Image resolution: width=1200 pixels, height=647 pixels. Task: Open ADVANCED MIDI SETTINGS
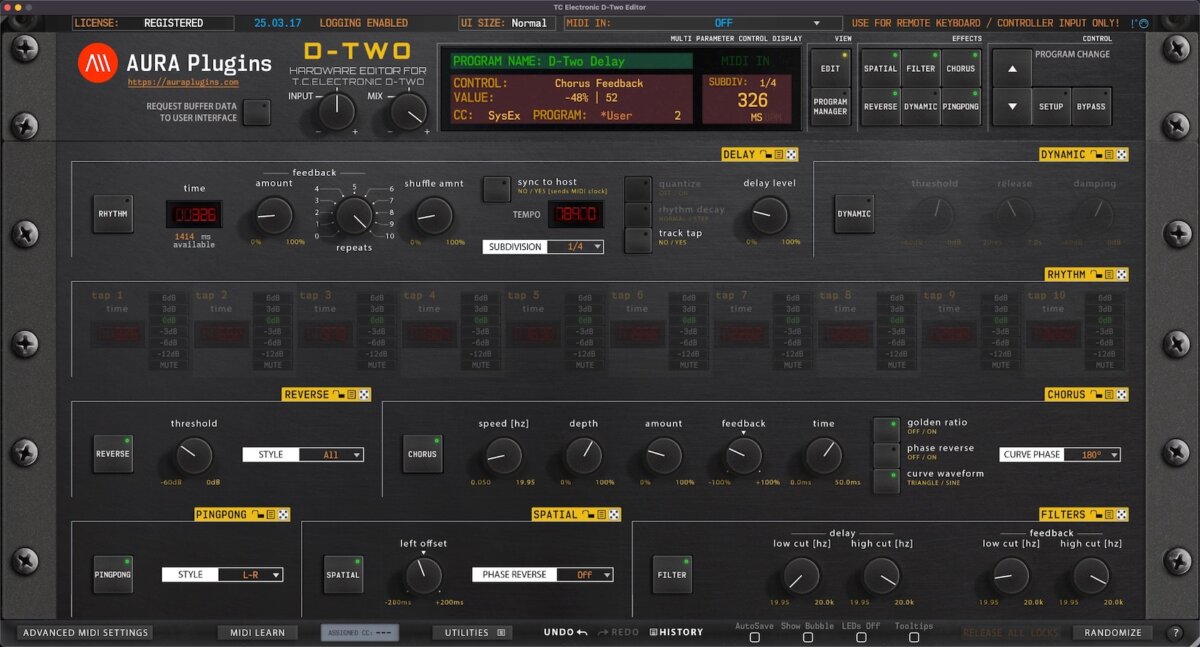[x=86, y=633]
